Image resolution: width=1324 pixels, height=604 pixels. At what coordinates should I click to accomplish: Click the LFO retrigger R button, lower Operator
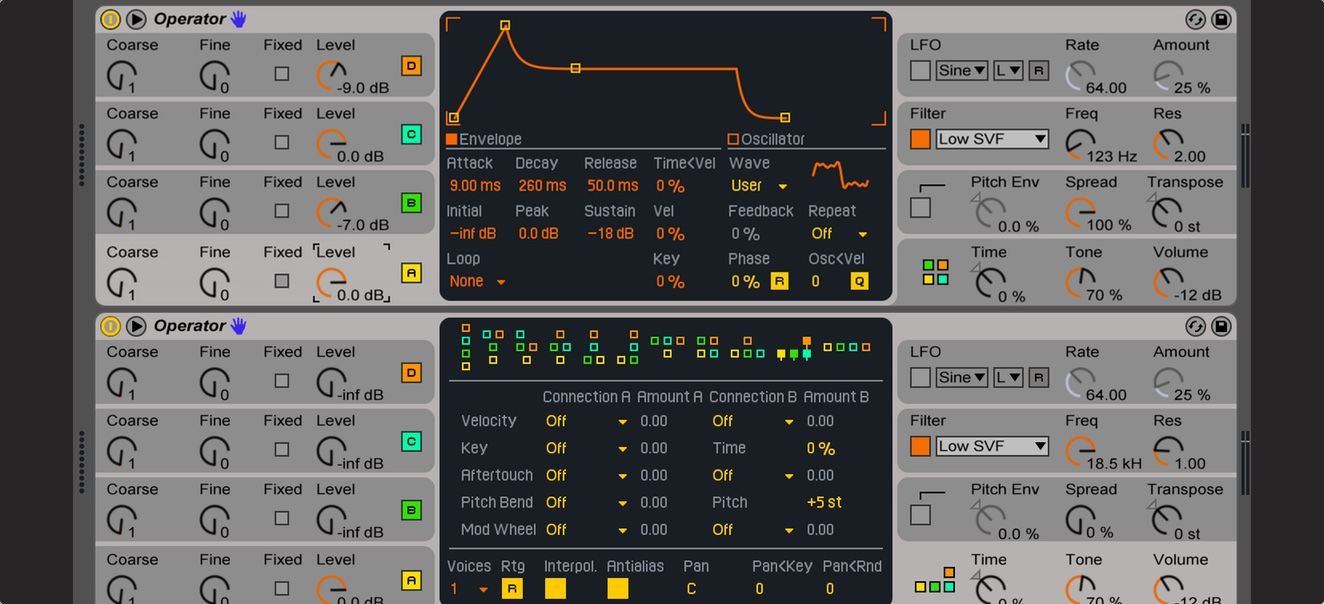(1038, 377)
